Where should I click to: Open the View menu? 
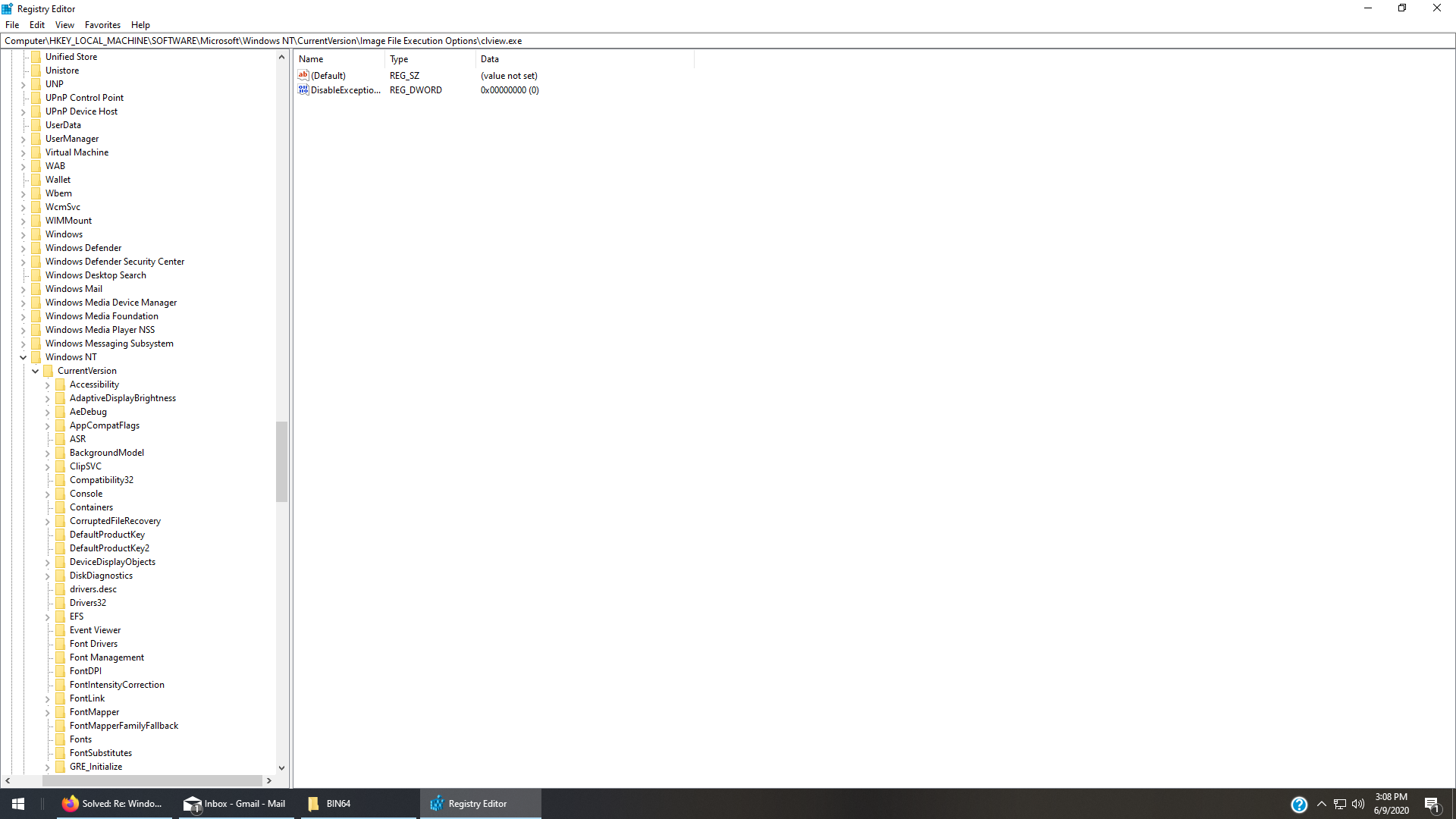pyautogui.click(x=64, y=25)
